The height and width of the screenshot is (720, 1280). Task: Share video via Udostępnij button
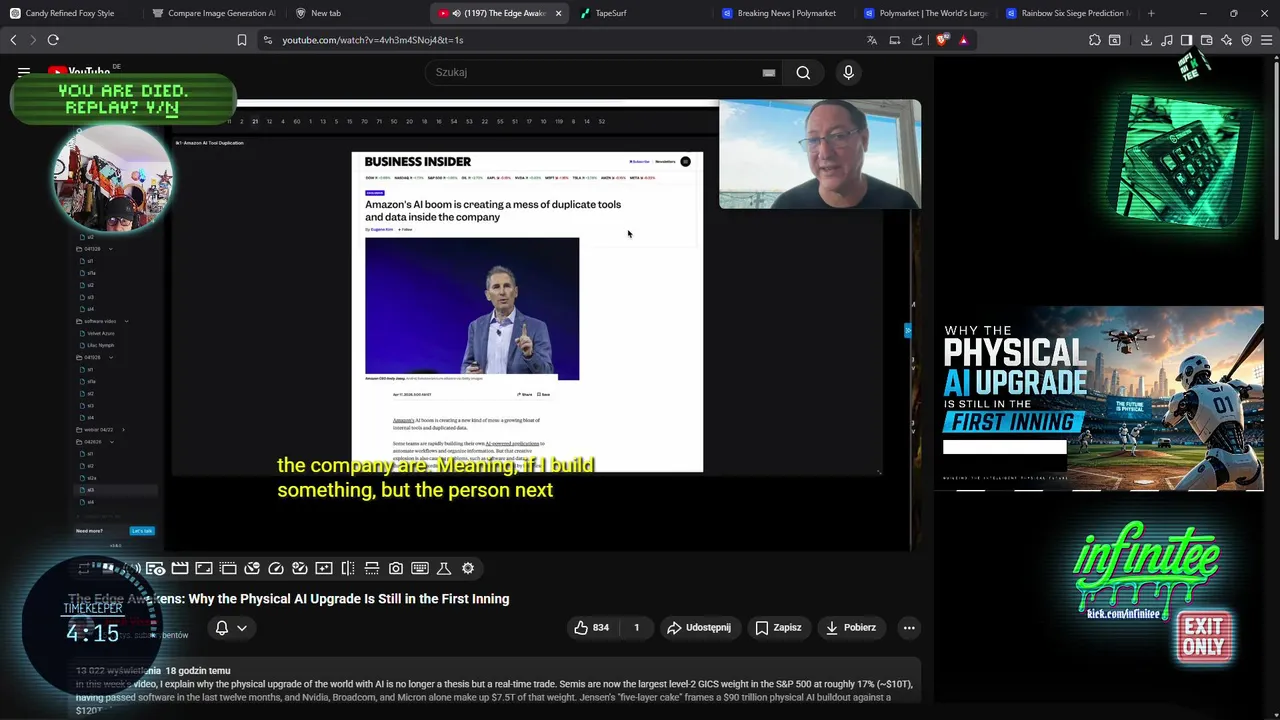pyautogui.click(x=699, y=627)
